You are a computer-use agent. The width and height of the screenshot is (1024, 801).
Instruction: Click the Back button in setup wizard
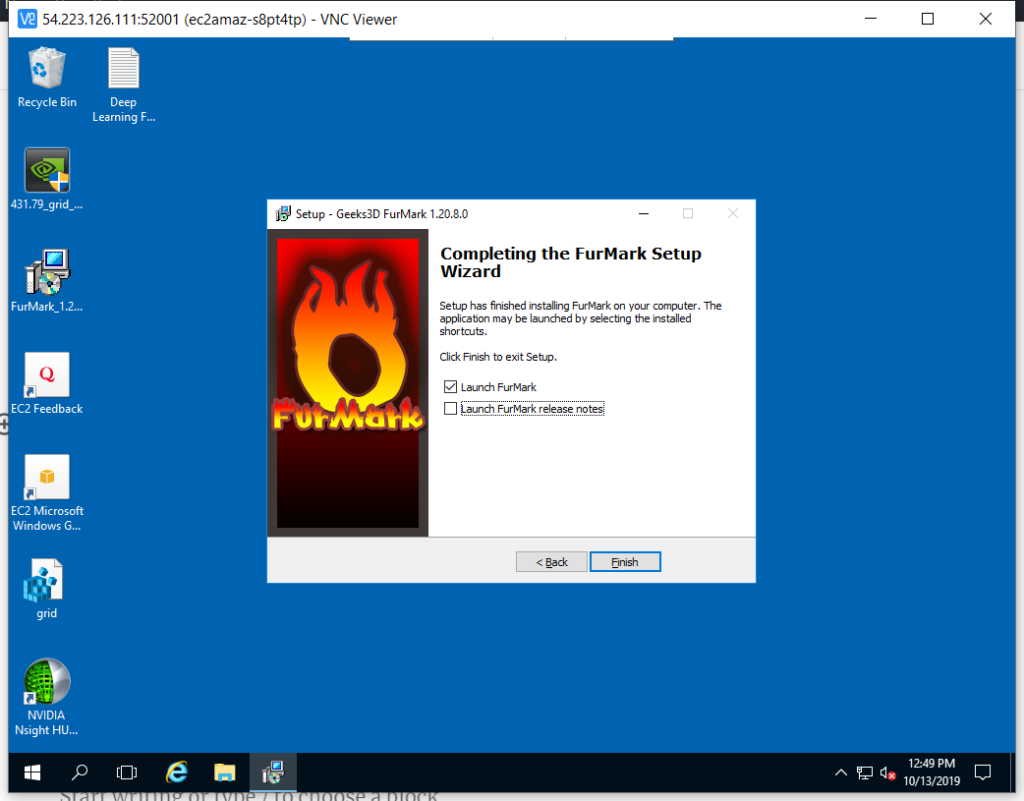coord(551,562)
